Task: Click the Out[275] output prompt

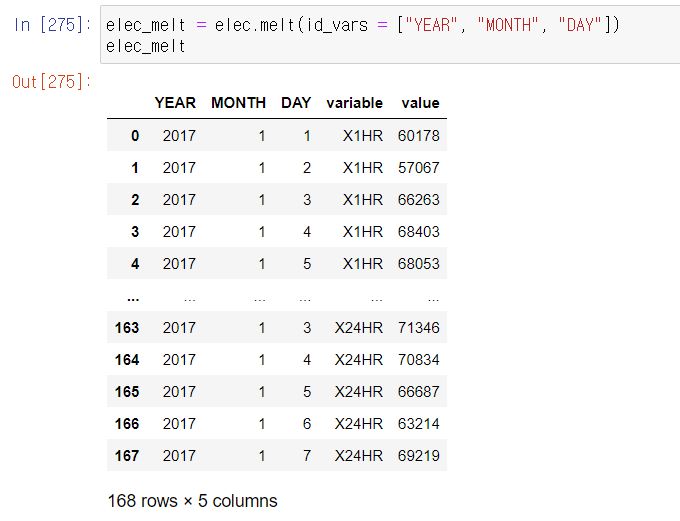Action: pyautogui.click(x=52, y=82)
